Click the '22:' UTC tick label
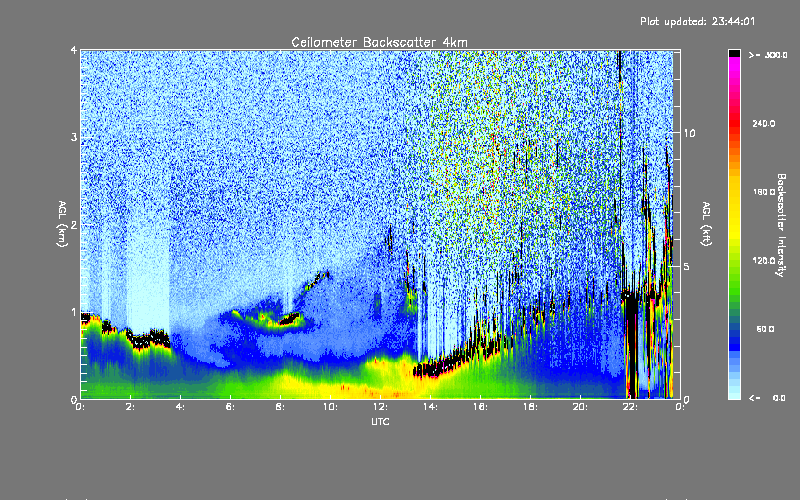 [630, 407]
